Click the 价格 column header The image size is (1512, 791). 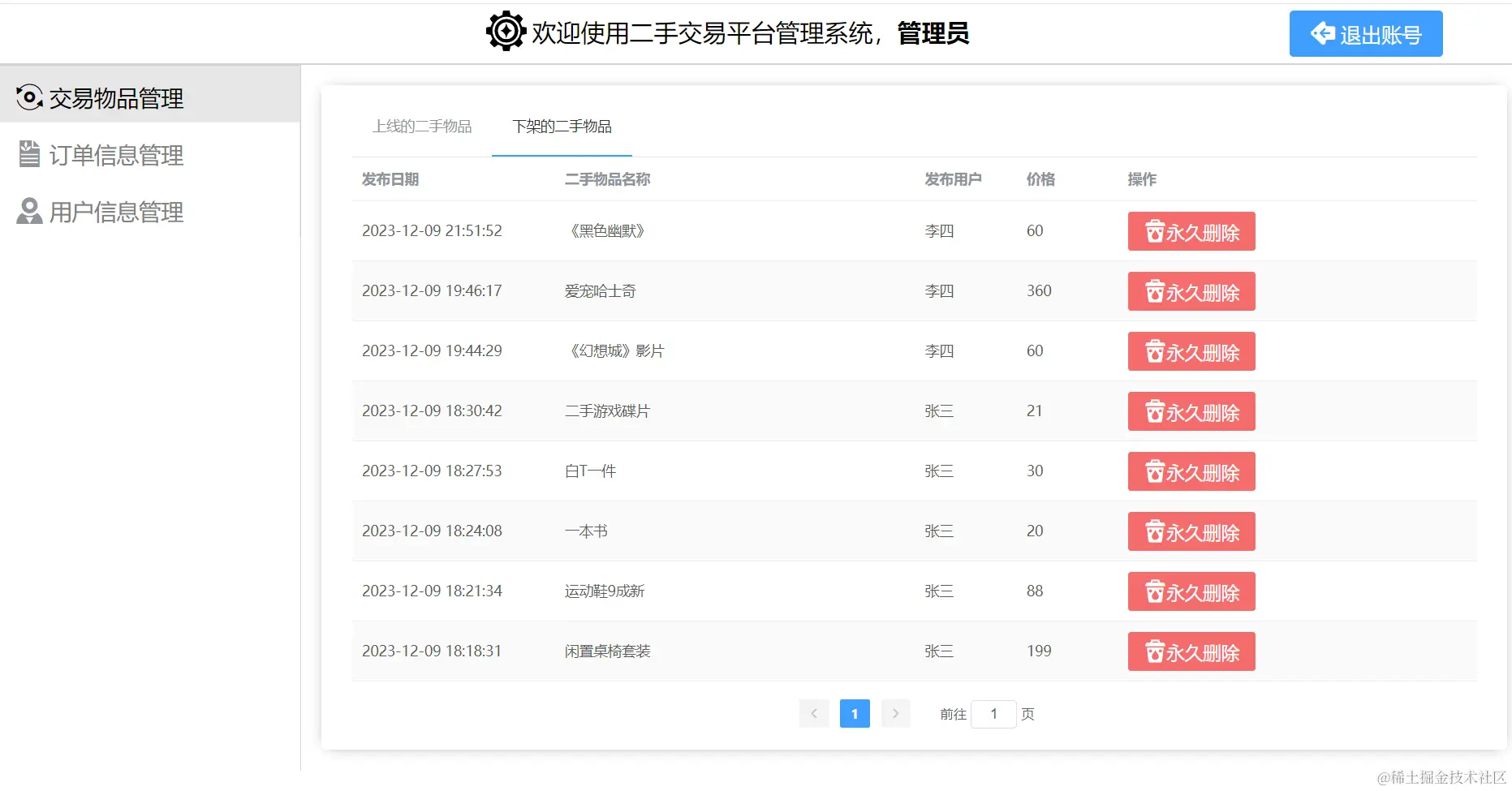pos(1041,179)
